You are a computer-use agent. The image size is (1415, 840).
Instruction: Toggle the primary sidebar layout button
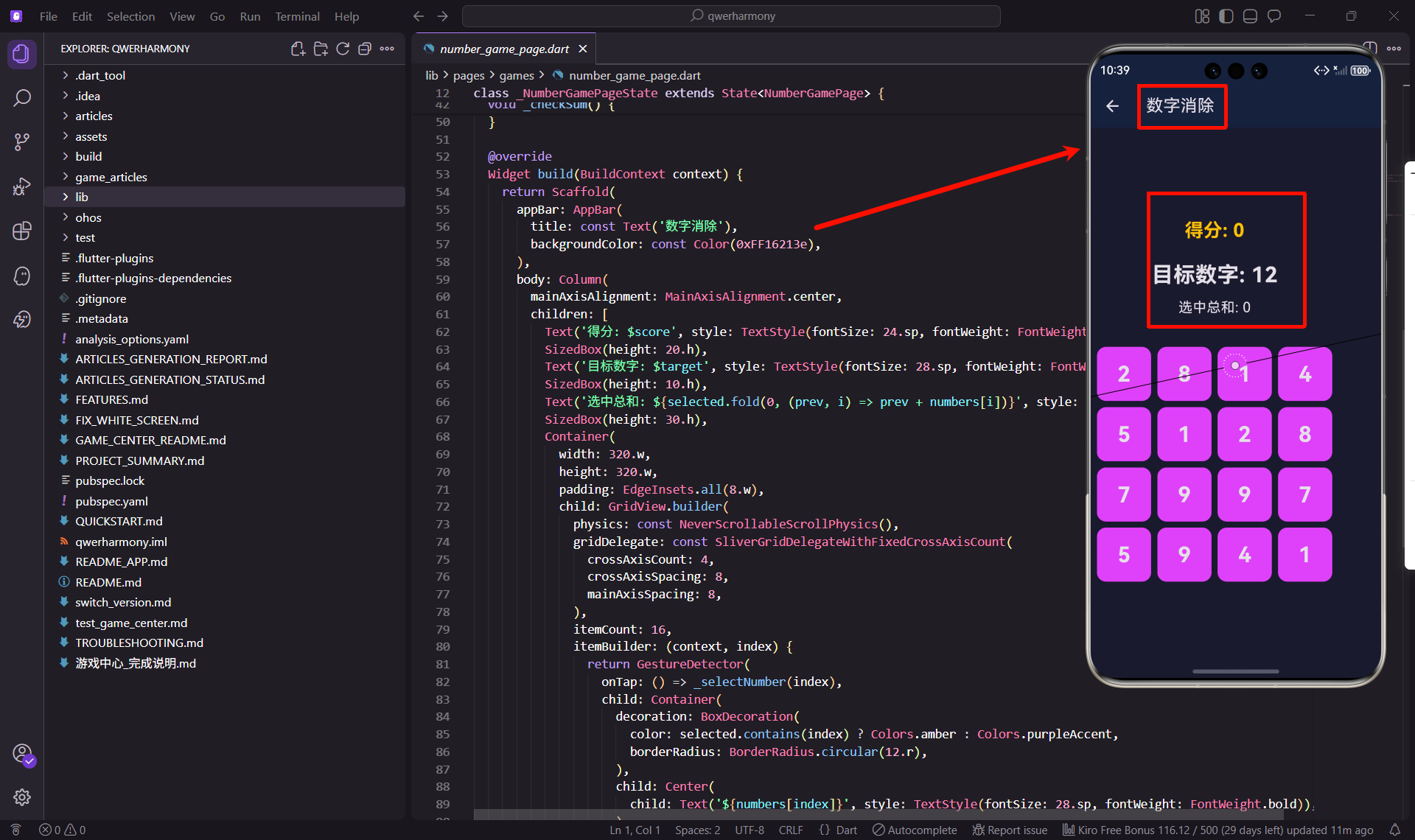[x=1226, y=16]
